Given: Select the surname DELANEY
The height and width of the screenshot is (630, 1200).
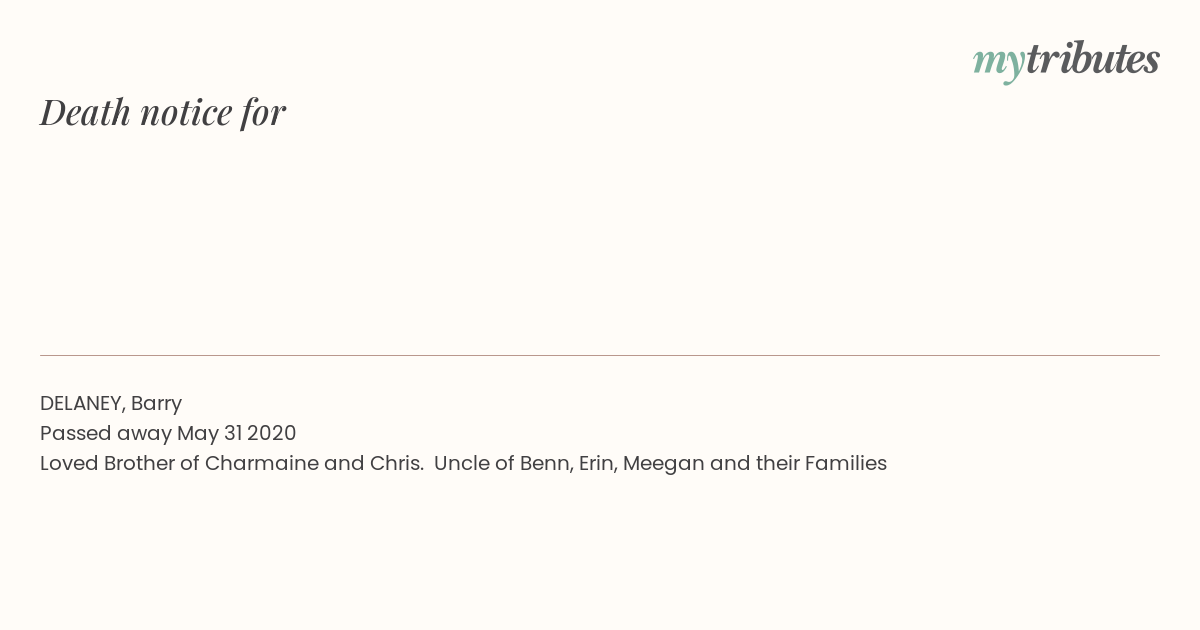Looking at the screenshot, I should point(82,404).
